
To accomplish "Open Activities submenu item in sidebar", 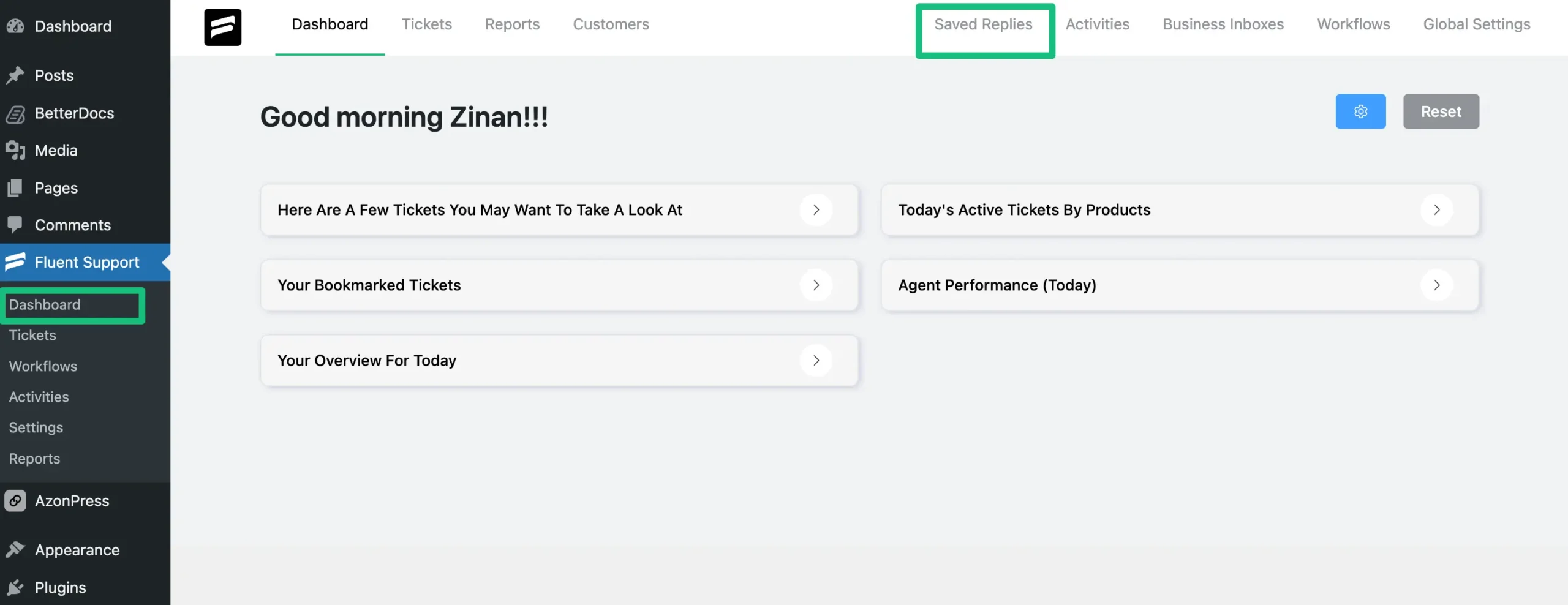I will 39,397.
